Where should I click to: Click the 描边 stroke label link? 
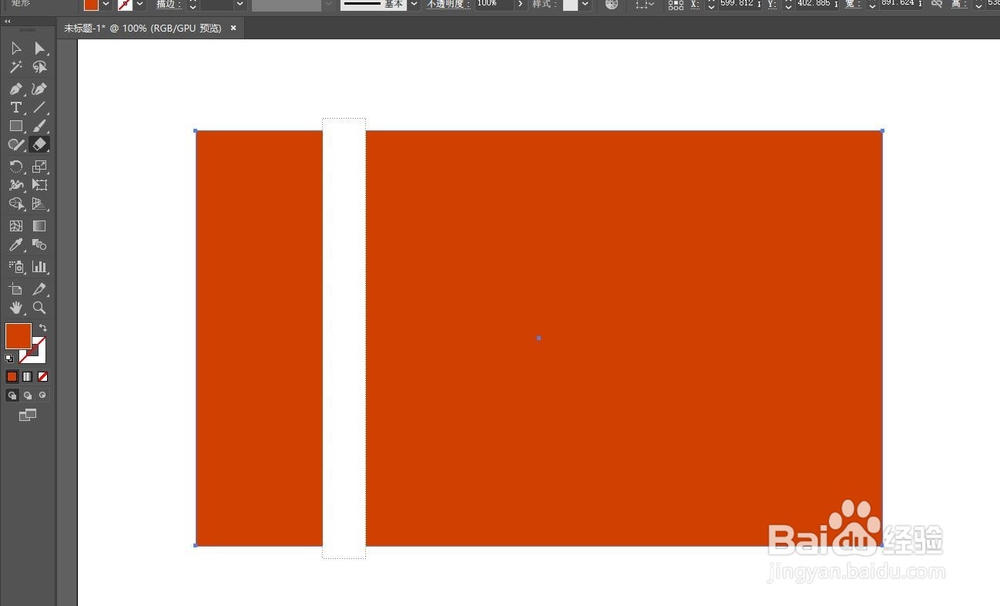[168, 4]
